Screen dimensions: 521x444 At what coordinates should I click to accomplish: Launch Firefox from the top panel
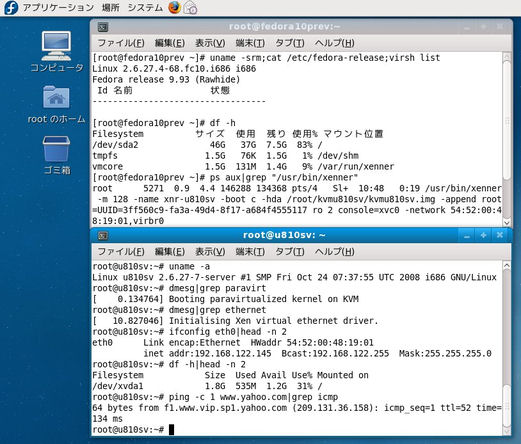[x=174, y=7]
